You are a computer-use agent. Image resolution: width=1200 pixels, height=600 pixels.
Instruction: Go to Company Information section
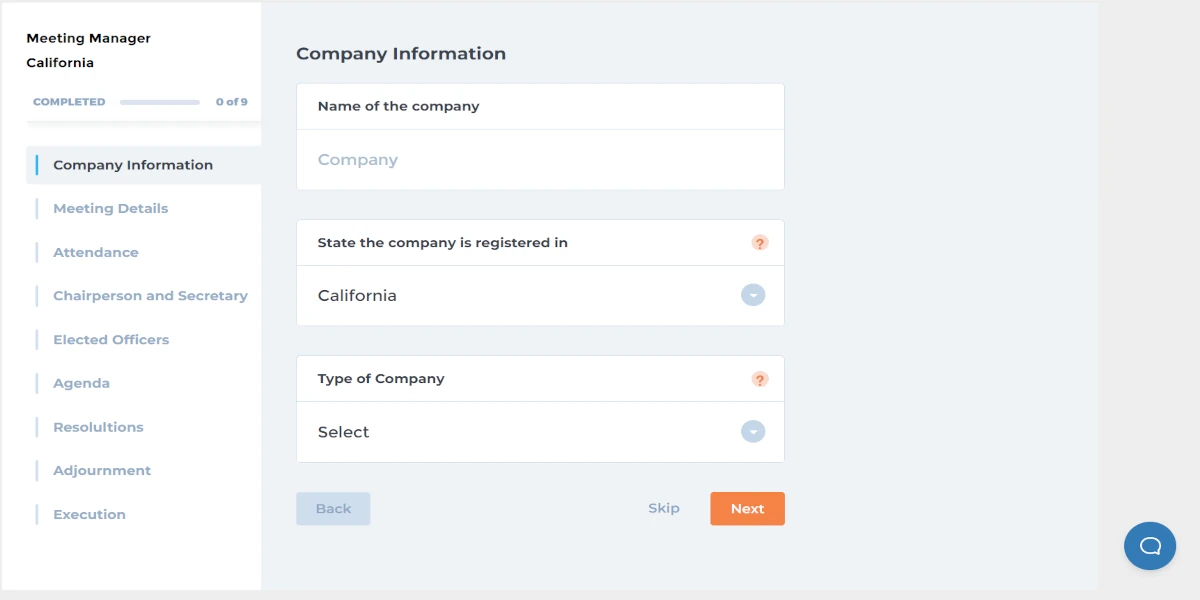133,165
